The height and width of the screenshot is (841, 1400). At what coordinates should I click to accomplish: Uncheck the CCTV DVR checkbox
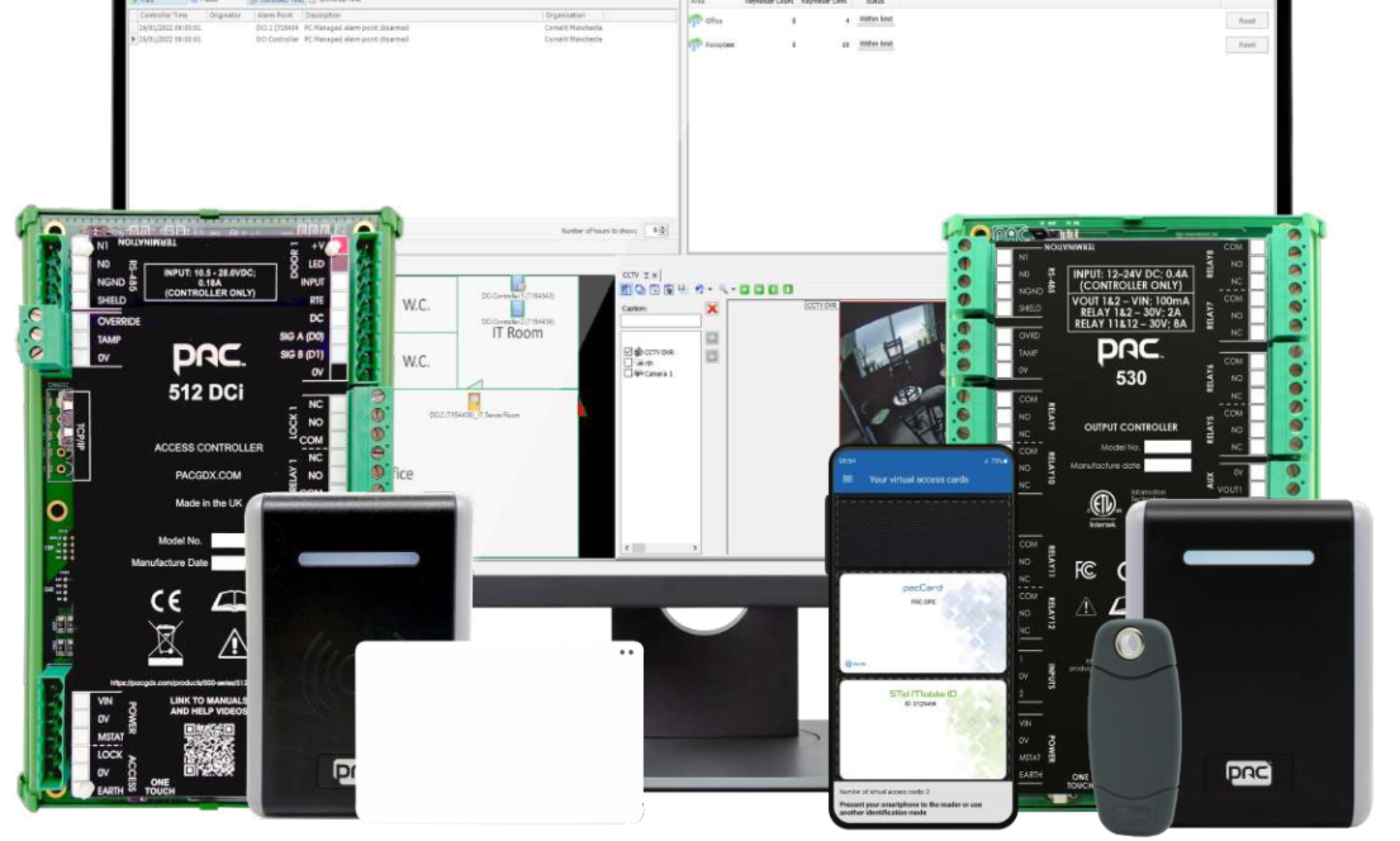pyautogui.click(x=628, y=352)
